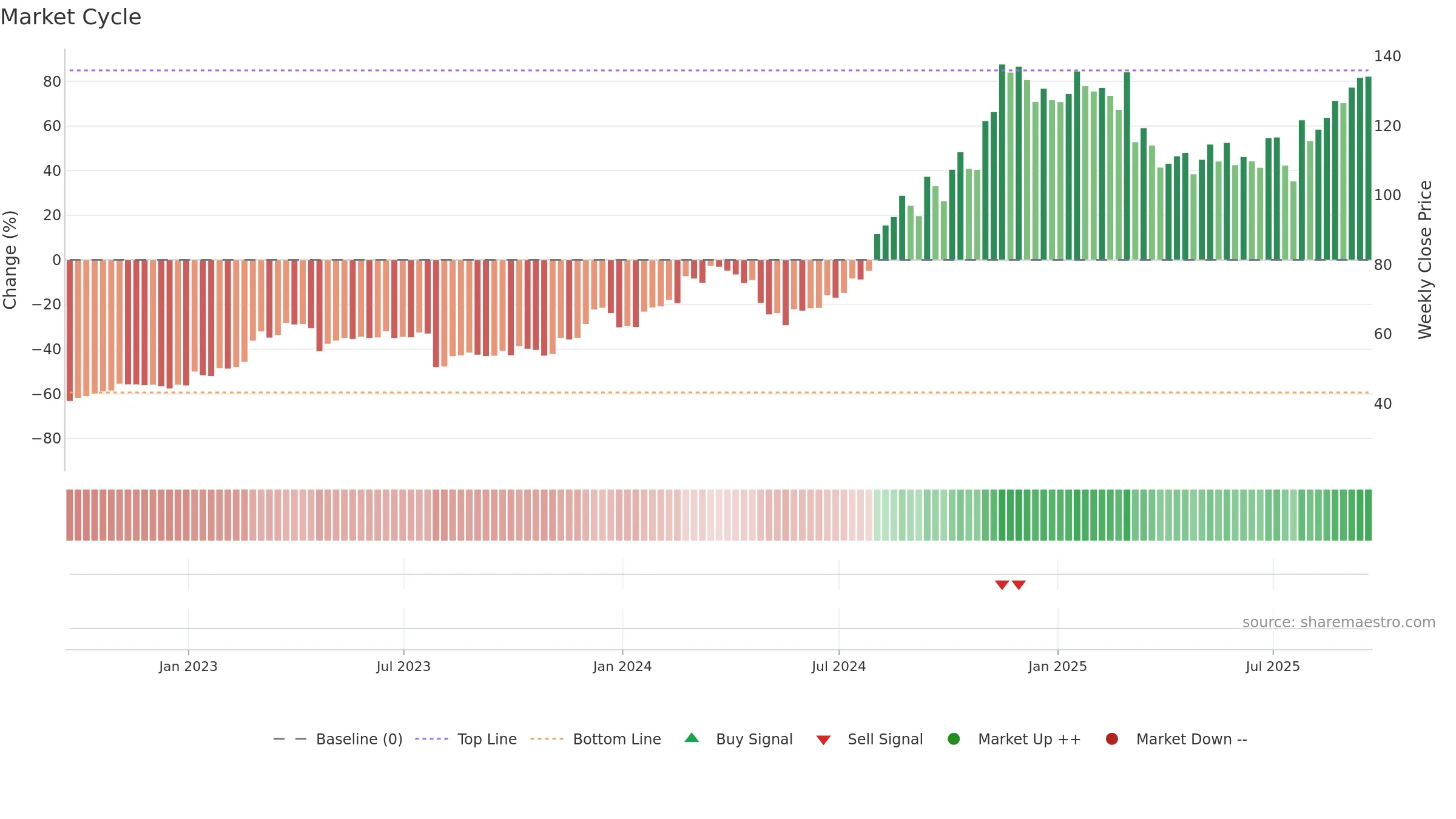Image resolution: width=1456 pixels, height=819 pixels.
Task: Toggle the Baseline (0) legend label
Action: pyautogui.click(x=359, y=740)
